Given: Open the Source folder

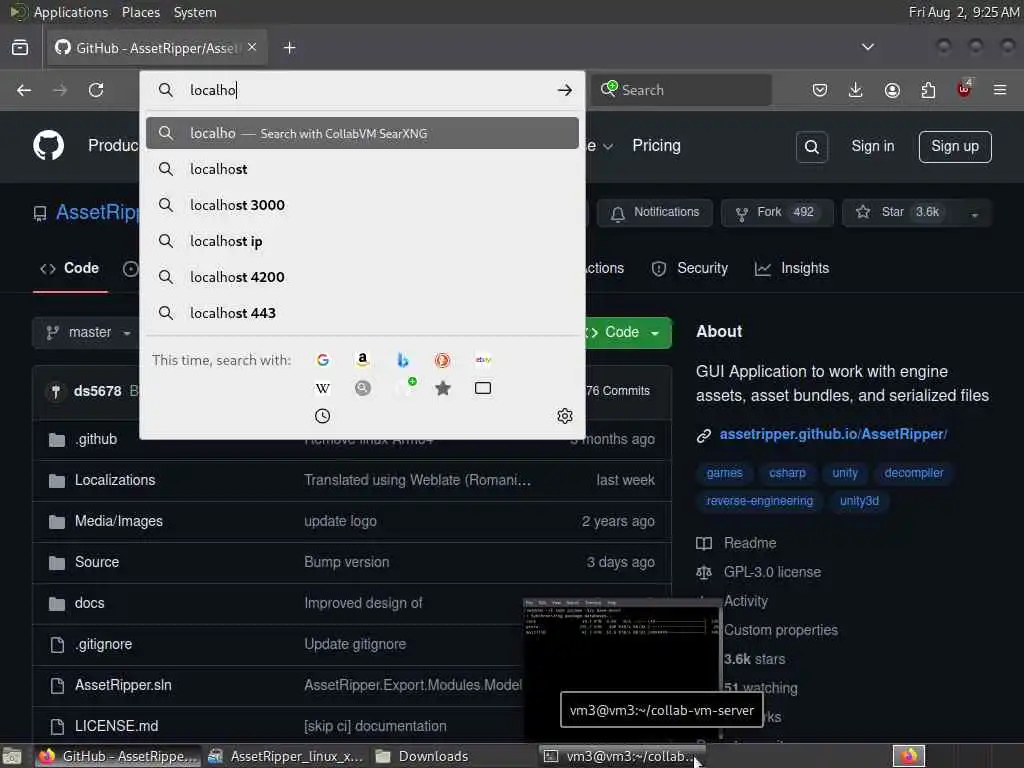Looking at the screenshot, I should (x=97, y=562).
